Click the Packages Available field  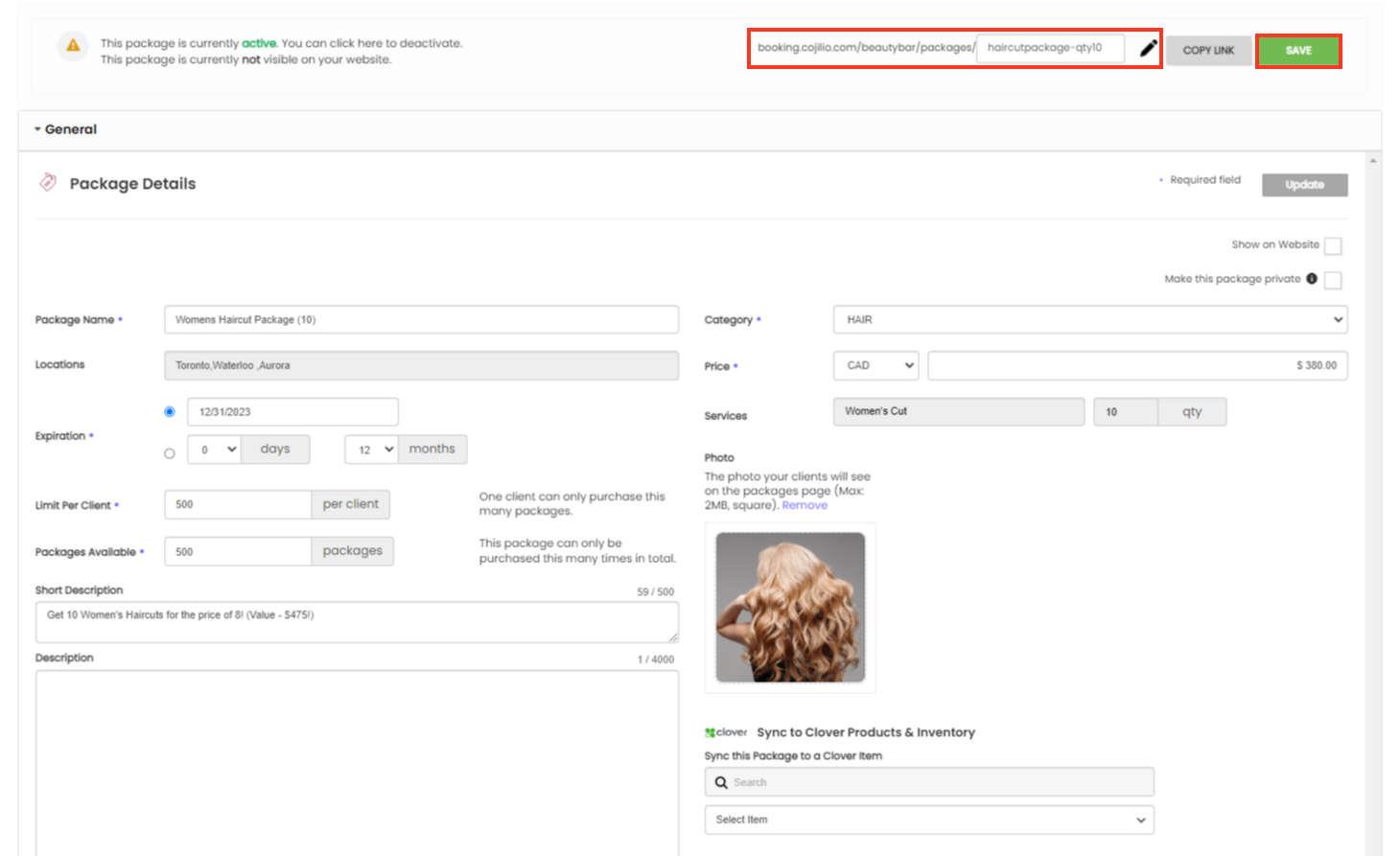(x=238, y=551)
